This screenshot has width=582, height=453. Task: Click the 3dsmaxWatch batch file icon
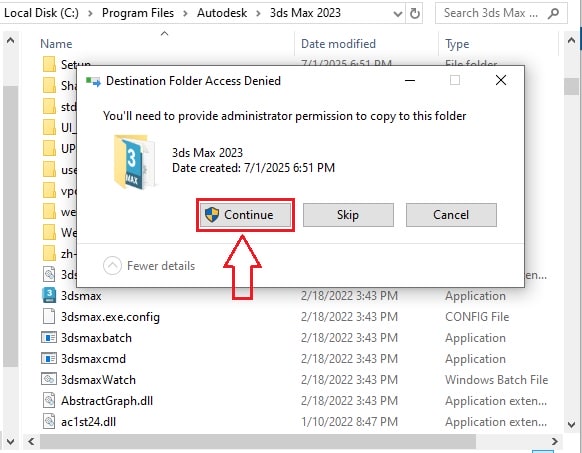[x=49, y=379]
